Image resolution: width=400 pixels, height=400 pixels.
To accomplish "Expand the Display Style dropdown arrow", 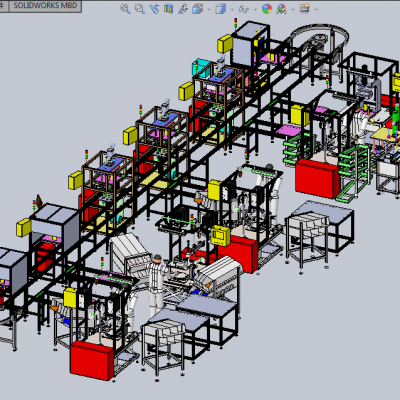I will click(232, 9).
